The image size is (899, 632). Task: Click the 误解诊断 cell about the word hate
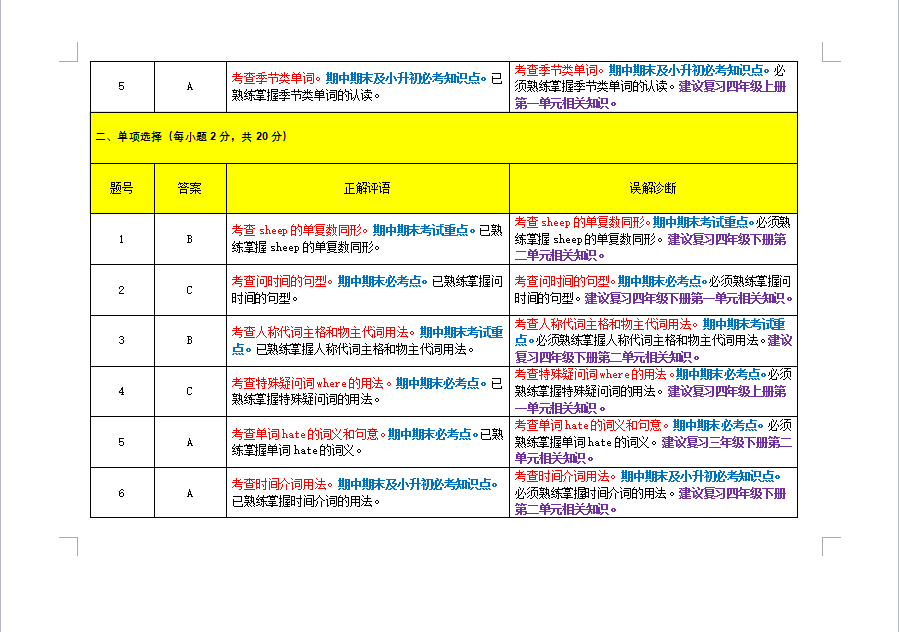coord(652,441)
